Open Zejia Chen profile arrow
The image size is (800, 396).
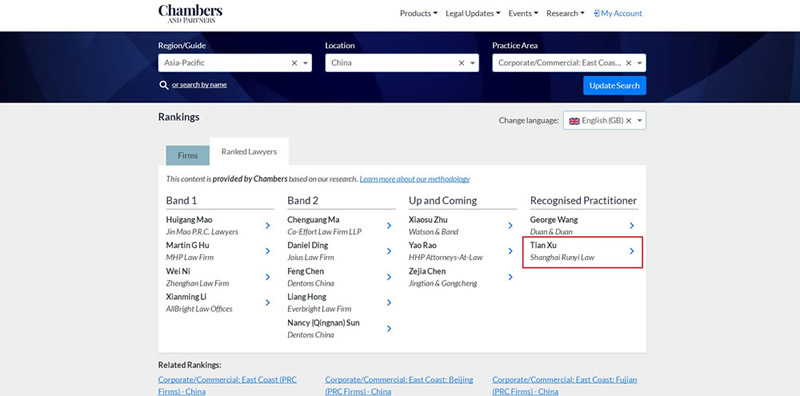(x=510, y=277)
